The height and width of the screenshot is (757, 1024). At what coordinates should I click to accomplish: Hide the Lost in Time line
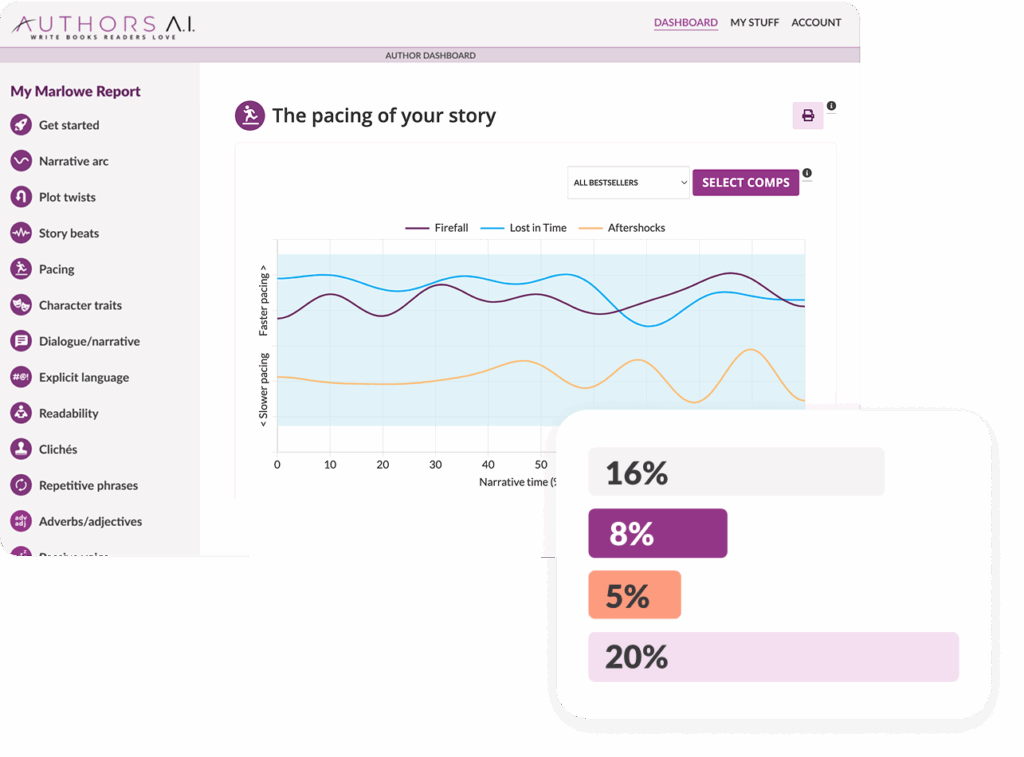[524, 228]
